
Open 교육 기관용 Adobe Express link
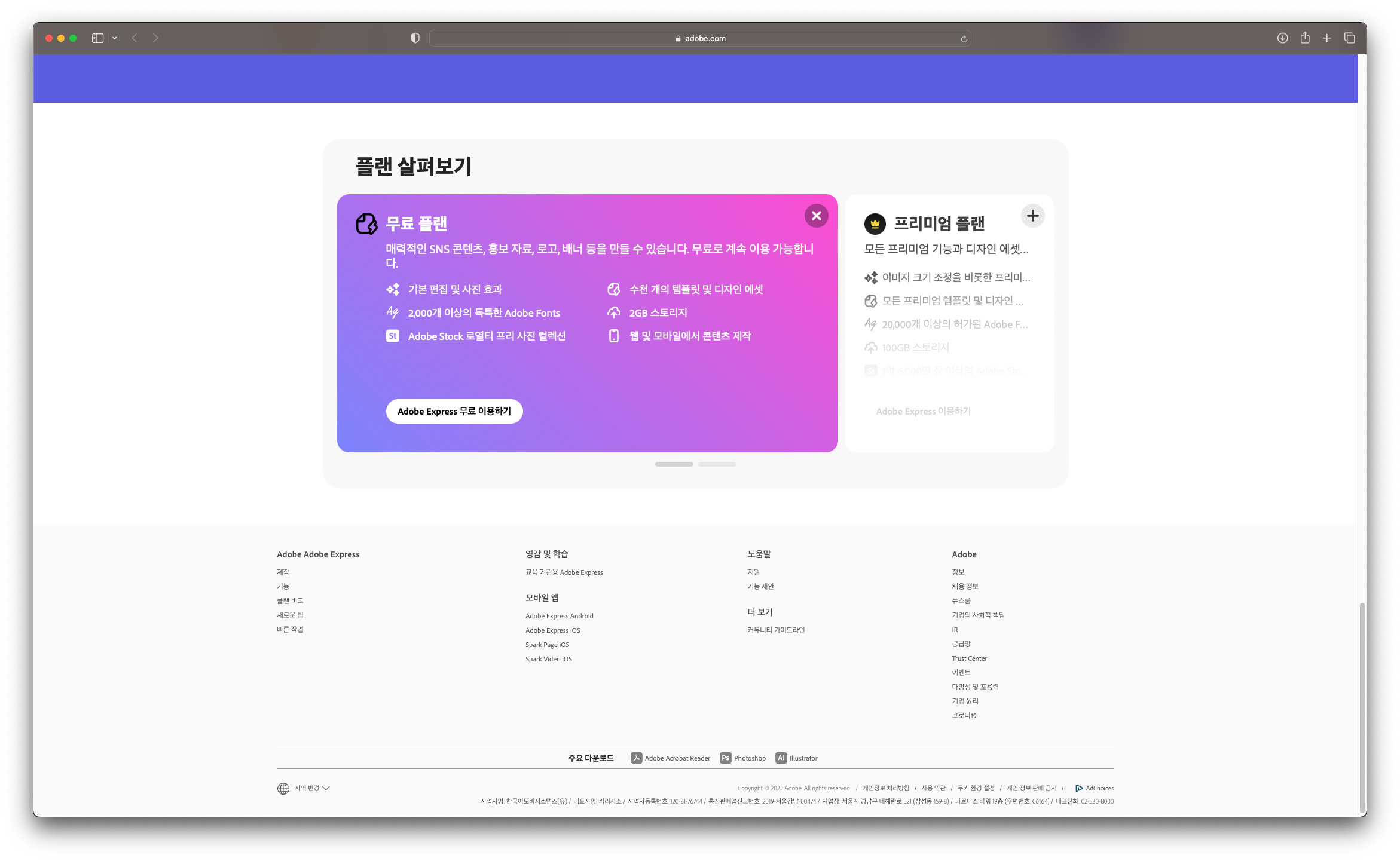tap(564, 572)
